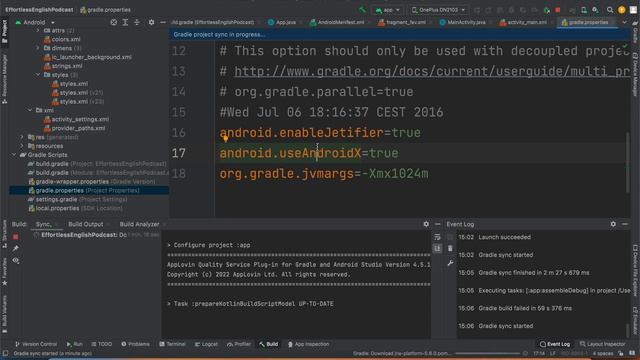Collapse the styles folder in project tree
The image size is (640, 360).
[x=38, y=75]
